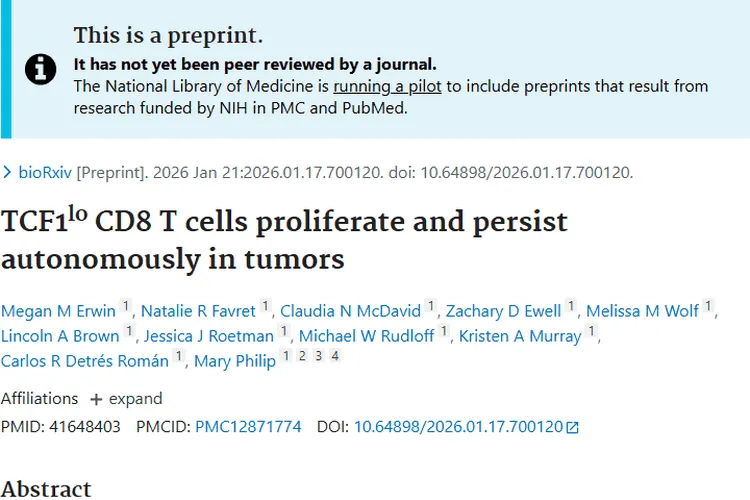Select author Claudia N McDavid

(x=349, y=311)
